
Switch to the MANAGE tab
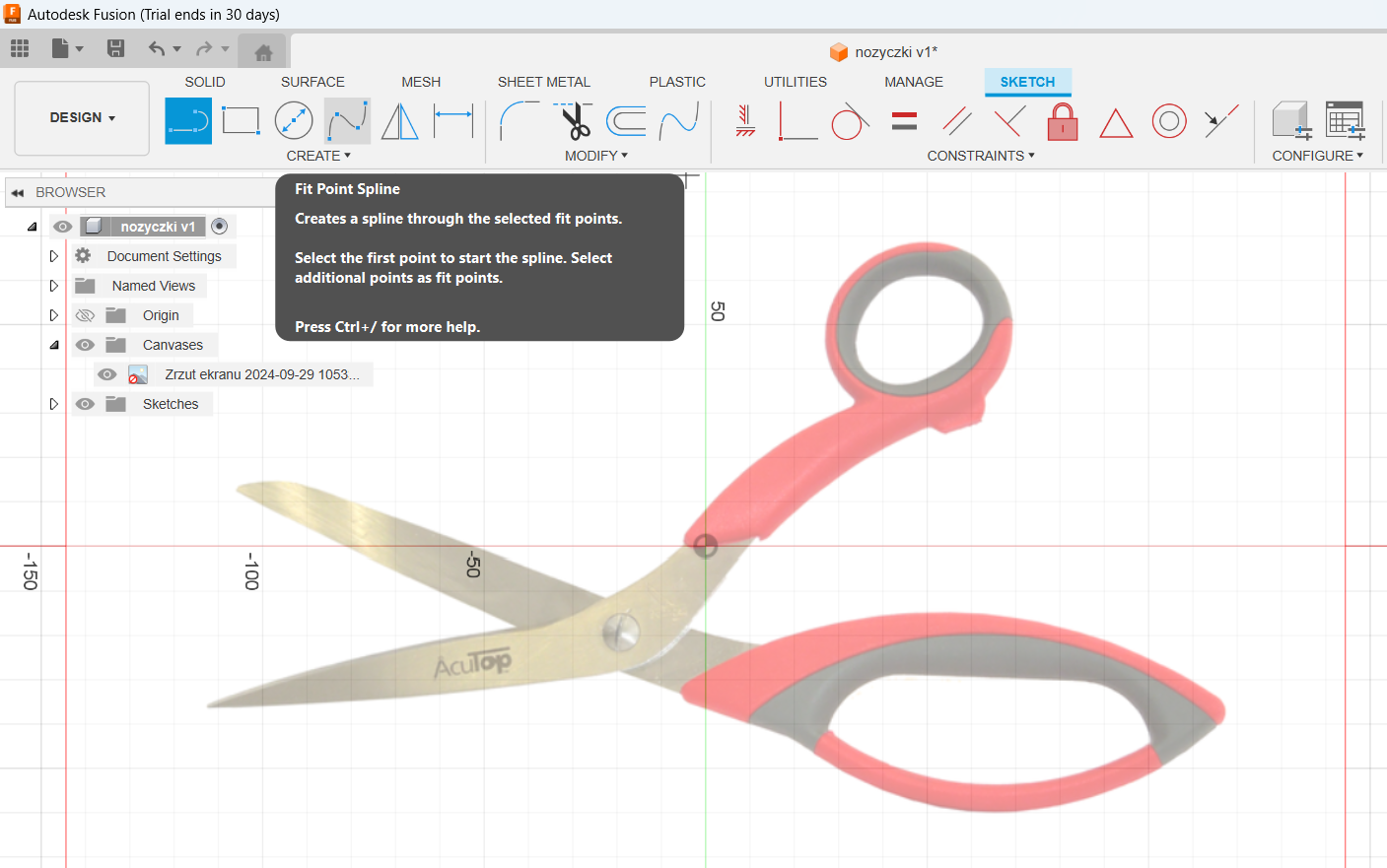click(x=914, y=82)
